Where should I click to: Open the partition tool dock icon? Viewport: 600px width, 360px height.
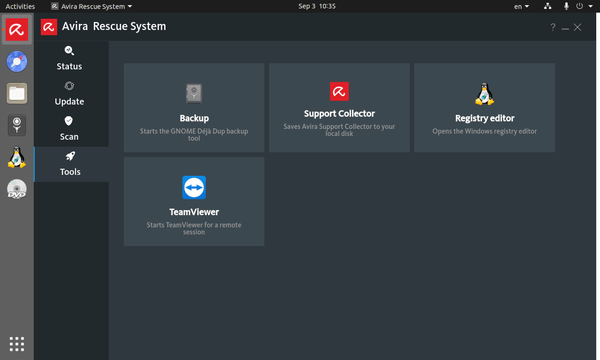[x=17, y=125]
